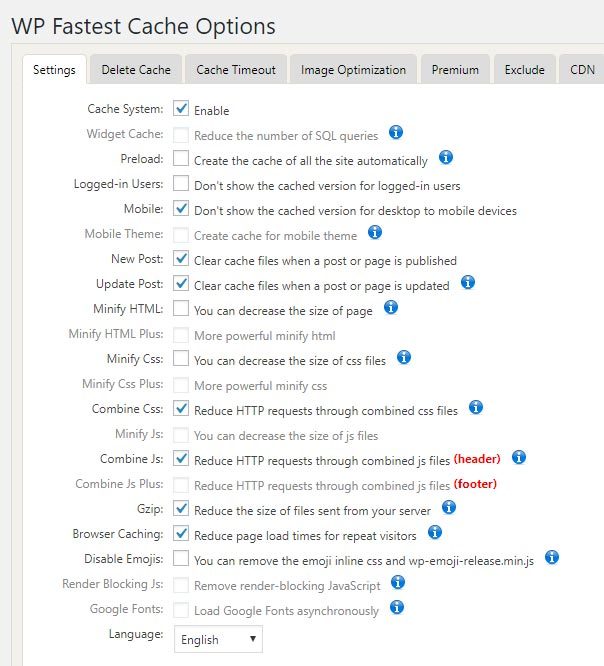Click 'Reduce the number of SQL queries' text
Screen dimensions: 604x666
[286, 135]
